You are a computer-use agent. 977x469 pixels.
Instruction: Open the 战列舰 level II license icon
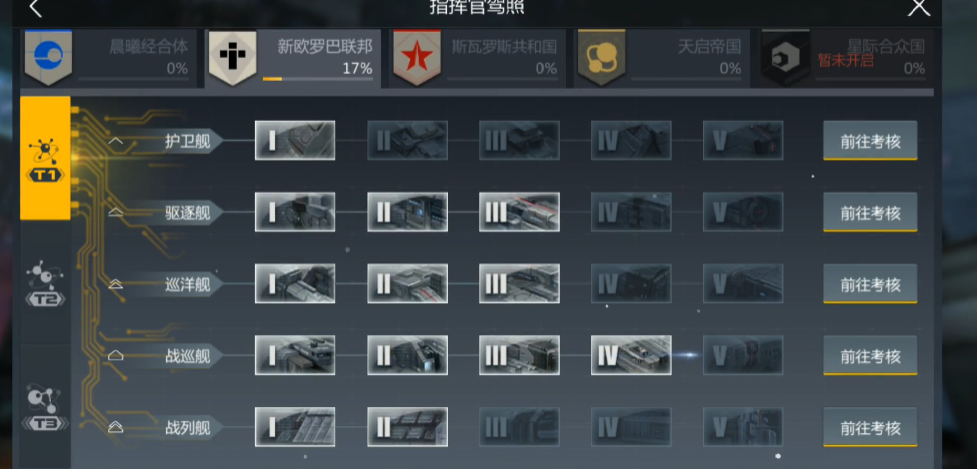point(407,427)
